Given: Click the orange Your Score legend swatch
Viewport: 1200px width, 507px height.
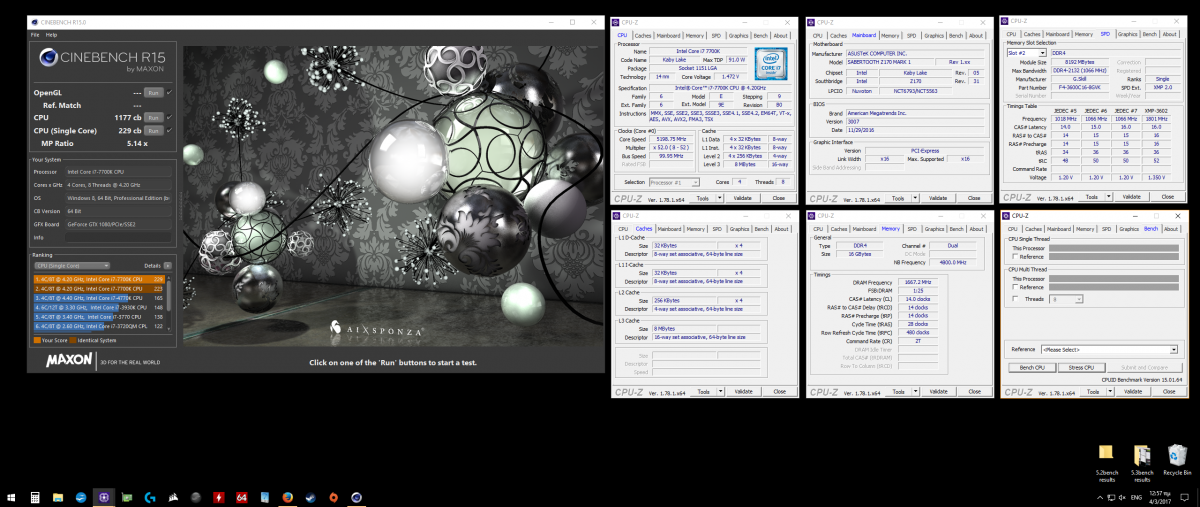Looking at the screenshot, I should tap(37, 340).
